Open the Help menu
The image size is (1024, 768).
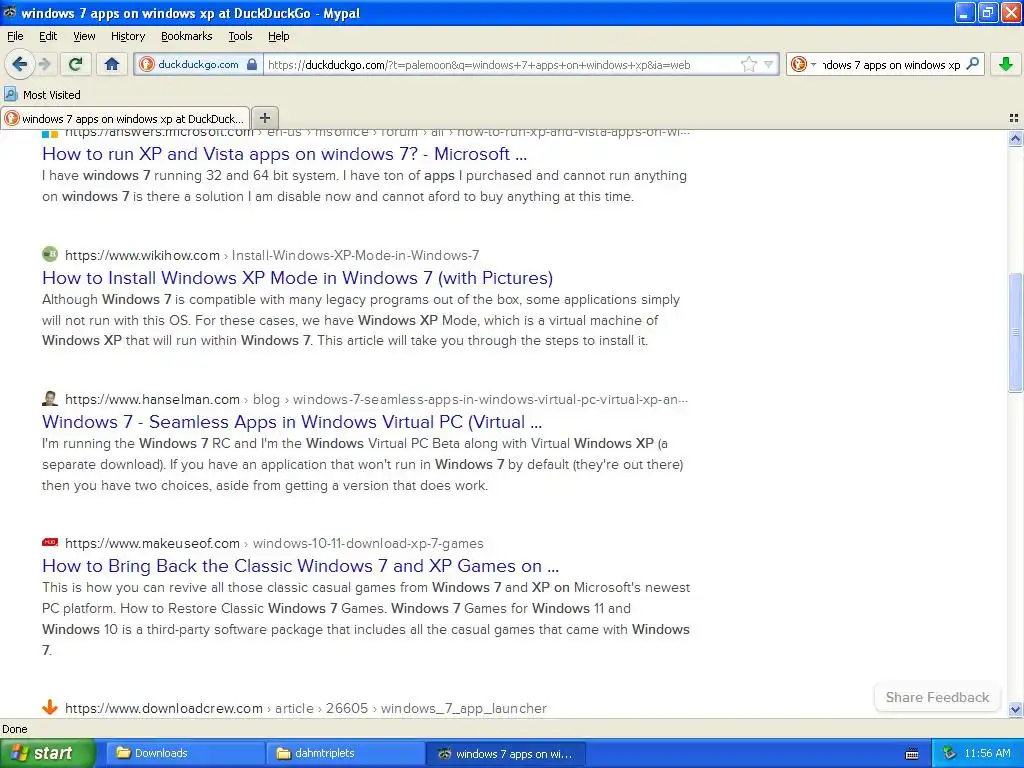[279, 36]
